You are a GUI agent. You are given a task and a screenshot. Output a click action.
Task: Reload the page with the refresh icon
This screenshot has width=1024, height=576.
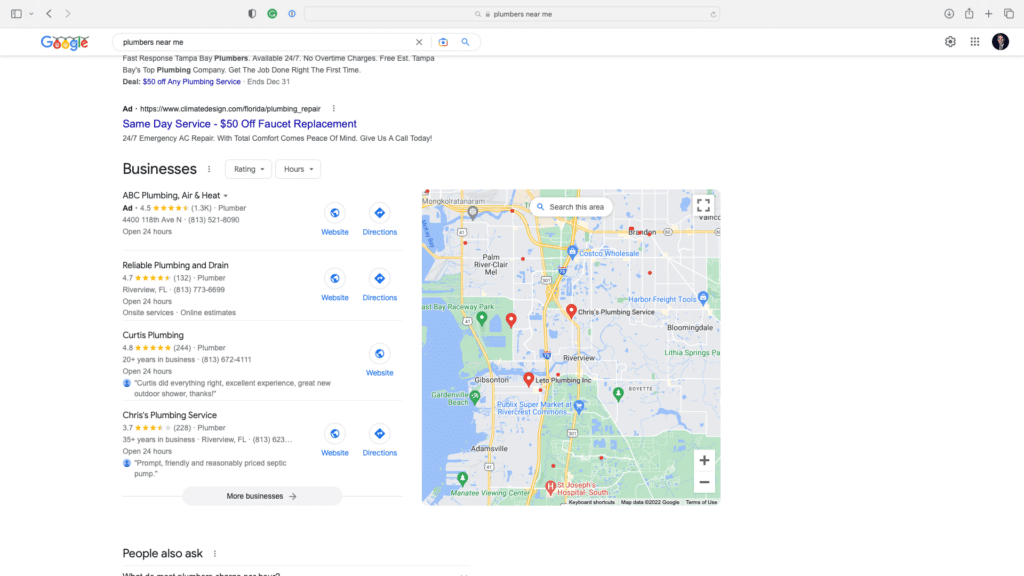(713, 14)
